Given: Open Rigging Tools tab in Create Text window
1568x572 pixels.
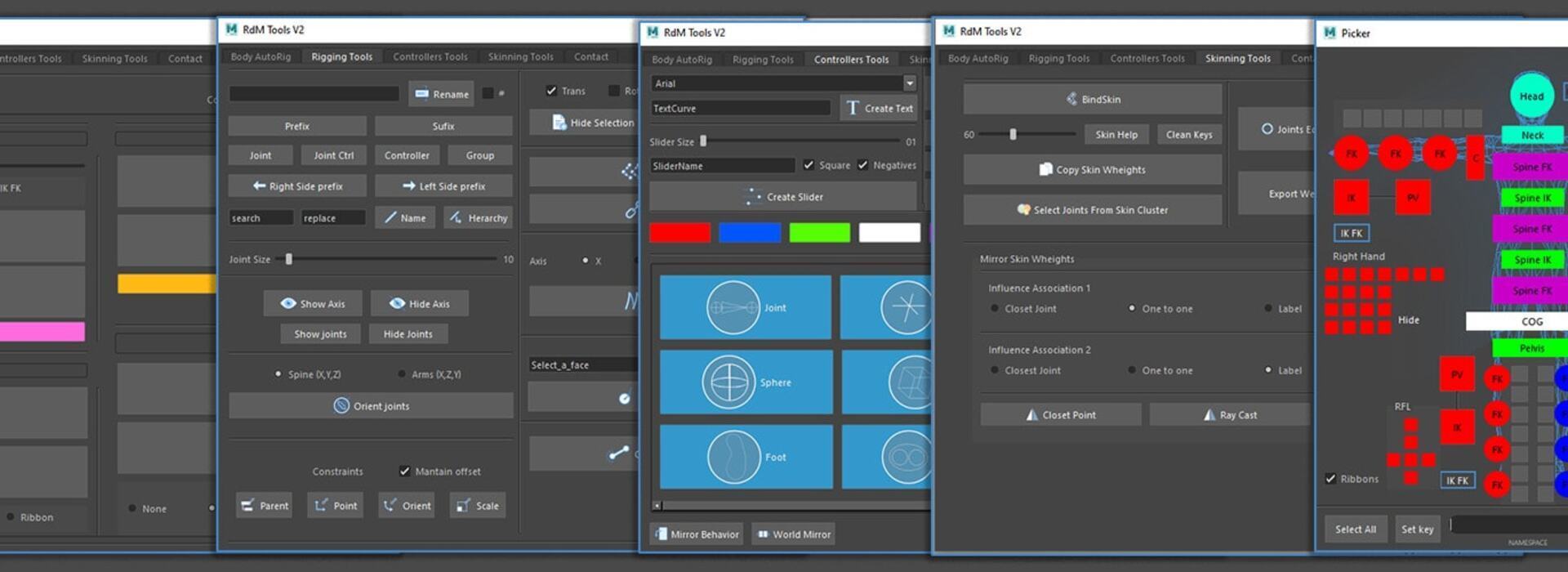Looking at the screenshot, I should point(763,60).
